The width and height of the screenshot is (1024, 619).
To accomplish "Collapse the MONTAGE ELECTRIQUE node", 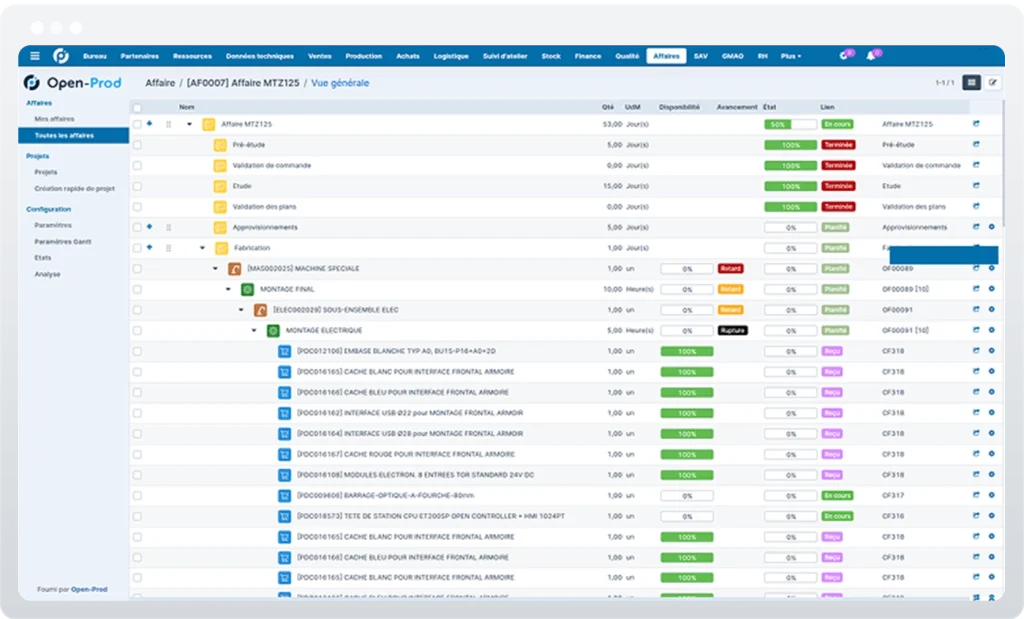I will point(253,330).
